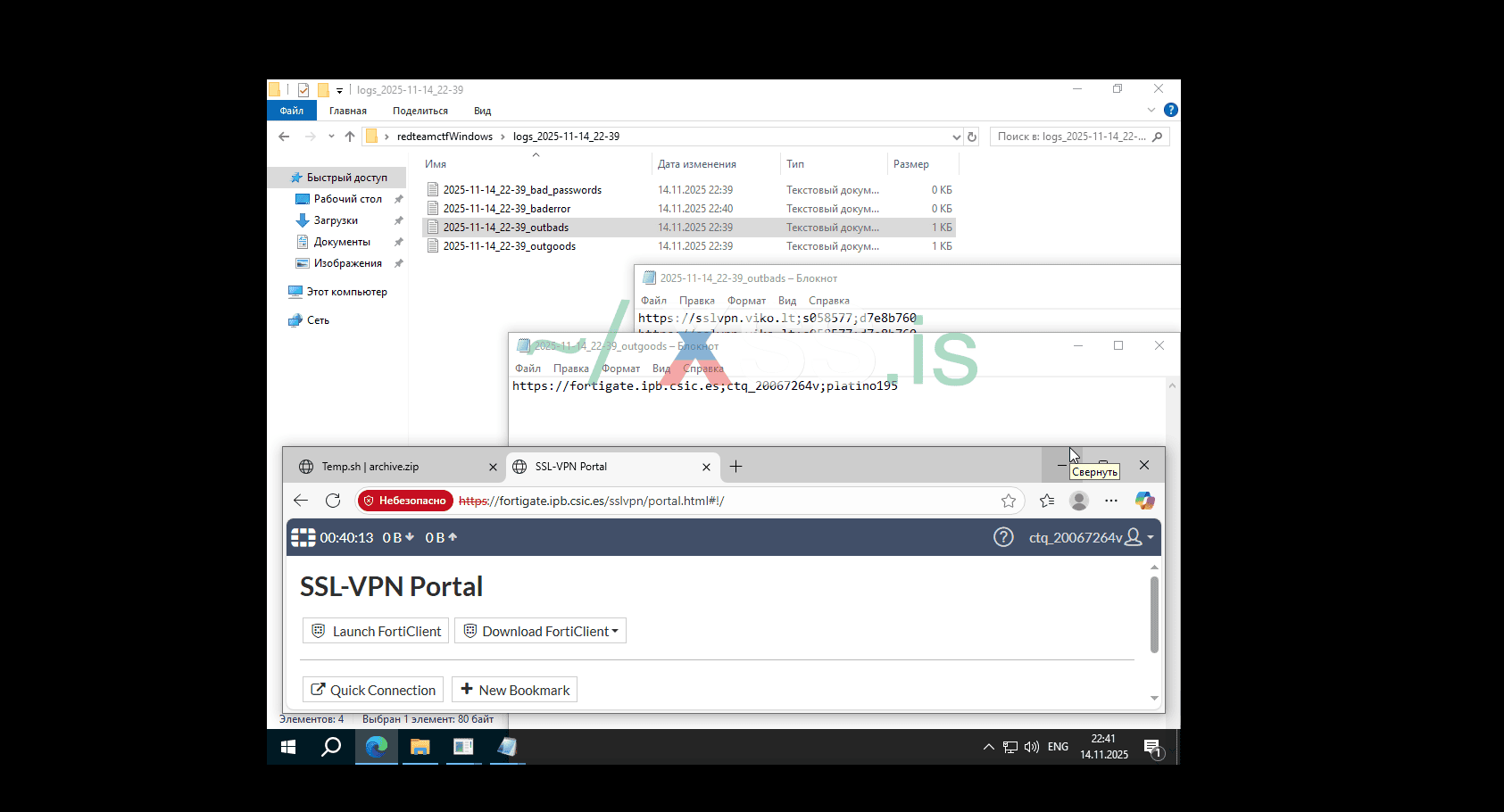The height and width of the screenshot is (812, 1504).
Task: Click the magnifier icon in Explorer search box
Action: pyautogui.click(x=1158, y=137)
